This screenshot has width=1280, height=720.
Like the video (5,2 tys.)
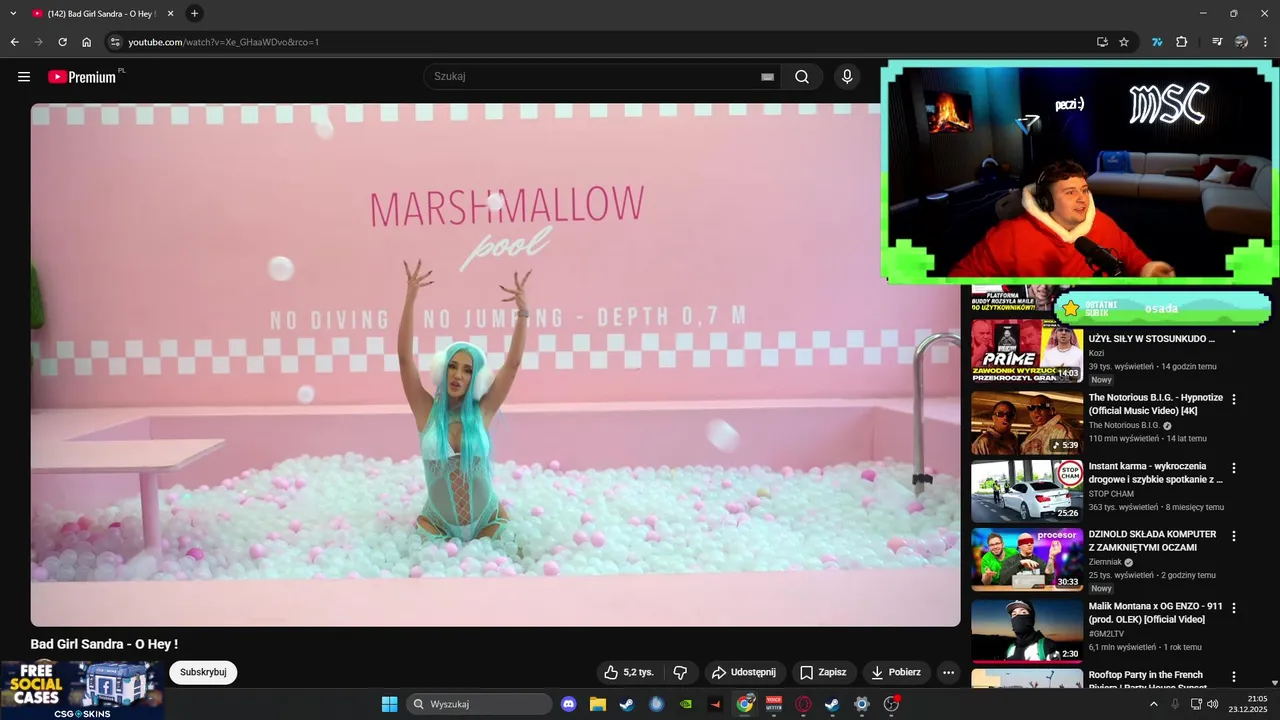pos(629,672)
